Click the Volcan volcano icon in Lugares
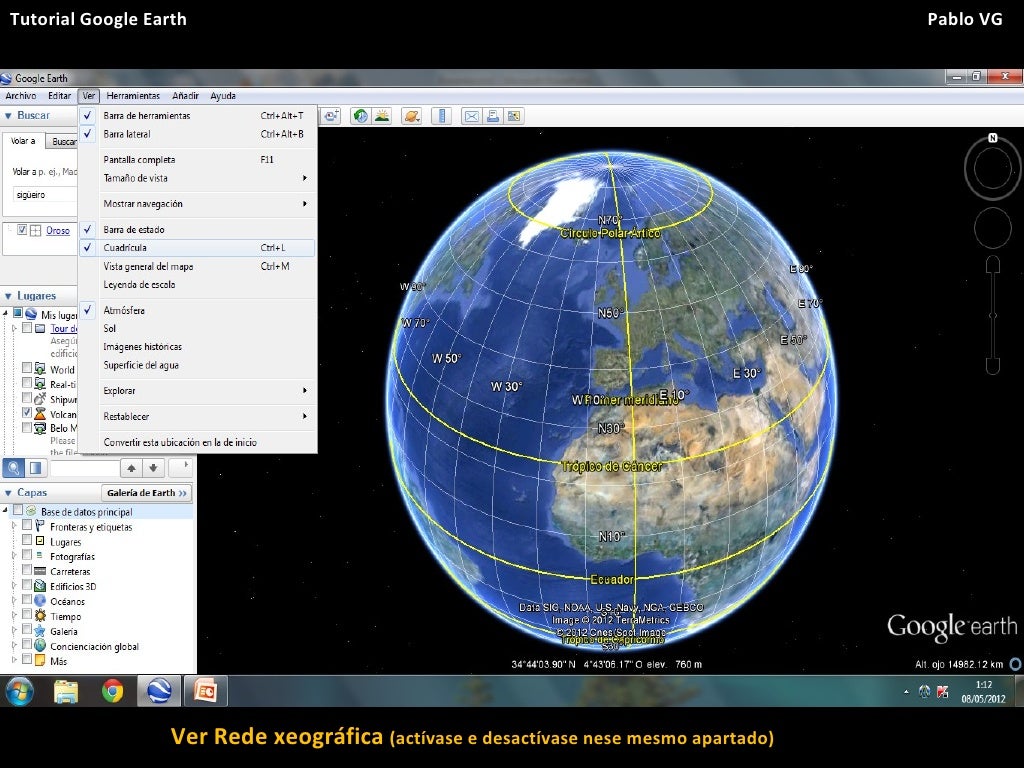The height and width of the screenshot is (768, 1024). pos(40,413)
